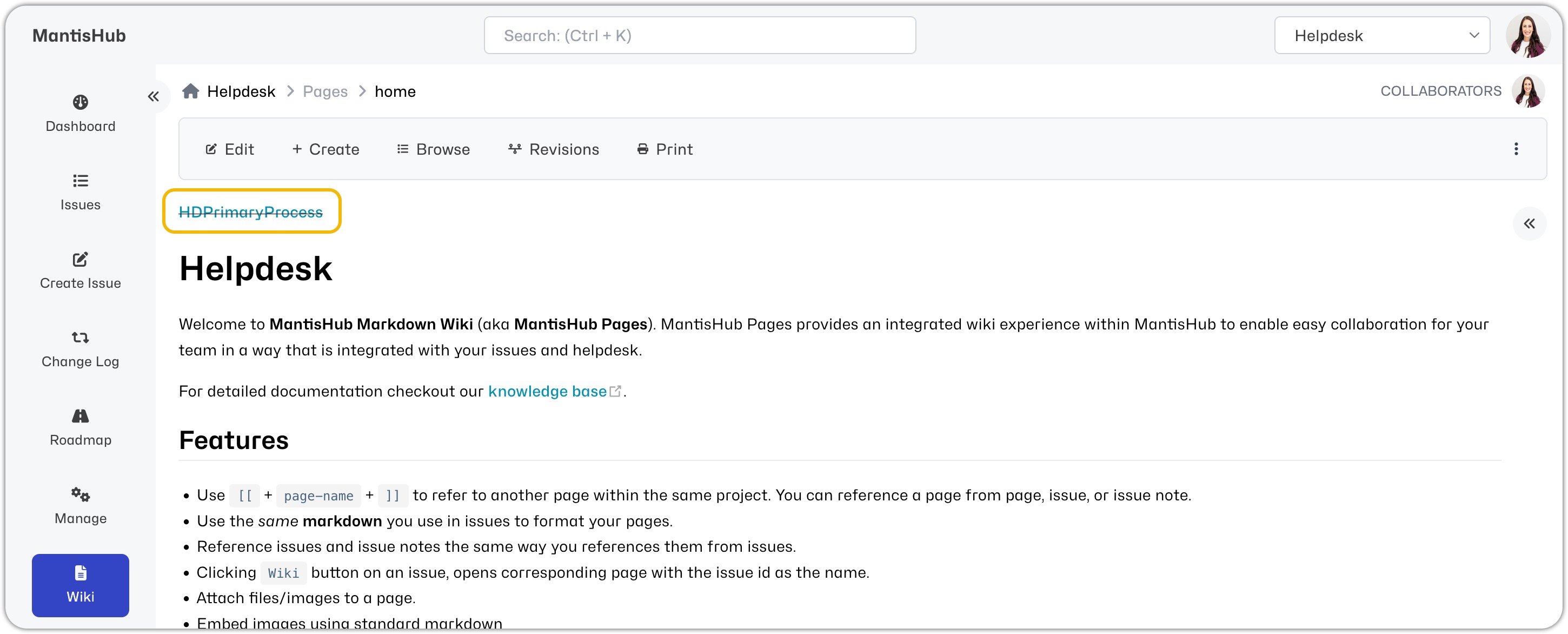
Task: Open the Dashboard sidebar icon
Action: coord(81,102)
